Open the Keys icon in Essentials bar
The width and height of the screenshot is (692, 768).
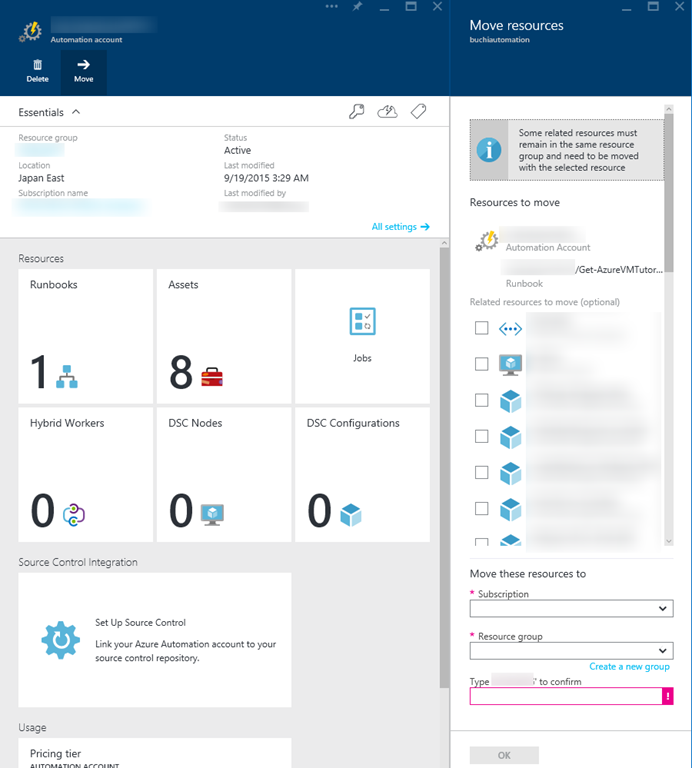click(357, 112)
